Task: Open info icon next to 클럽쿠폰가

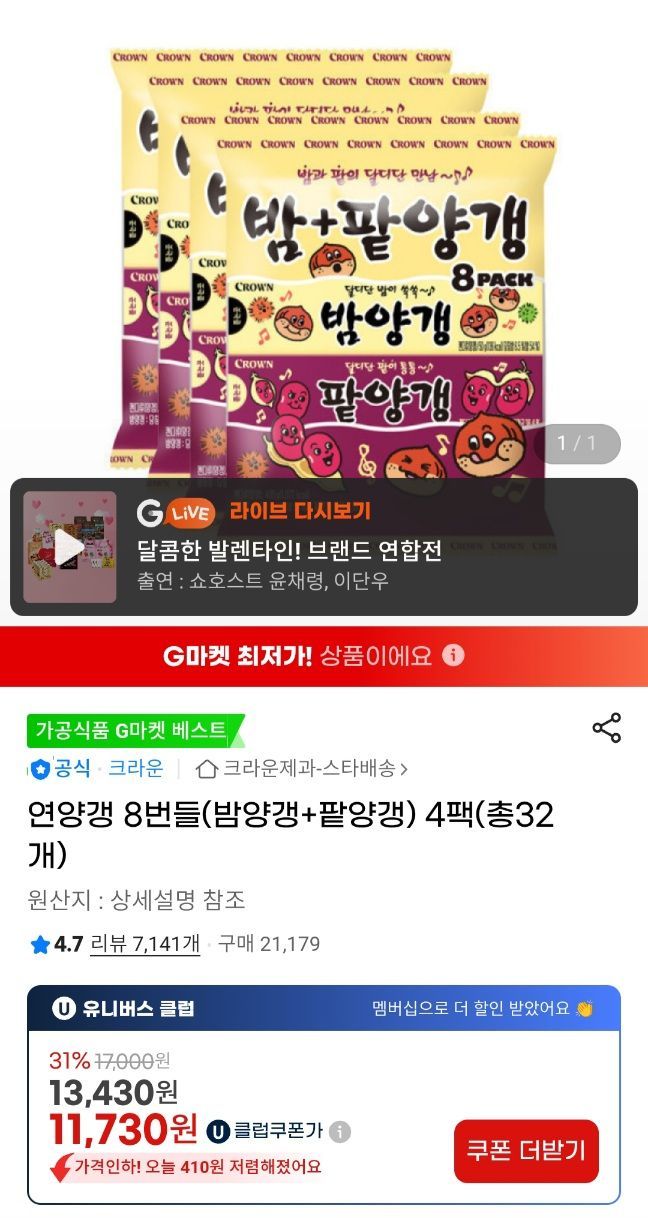Action: click(x=340, y=1132)
